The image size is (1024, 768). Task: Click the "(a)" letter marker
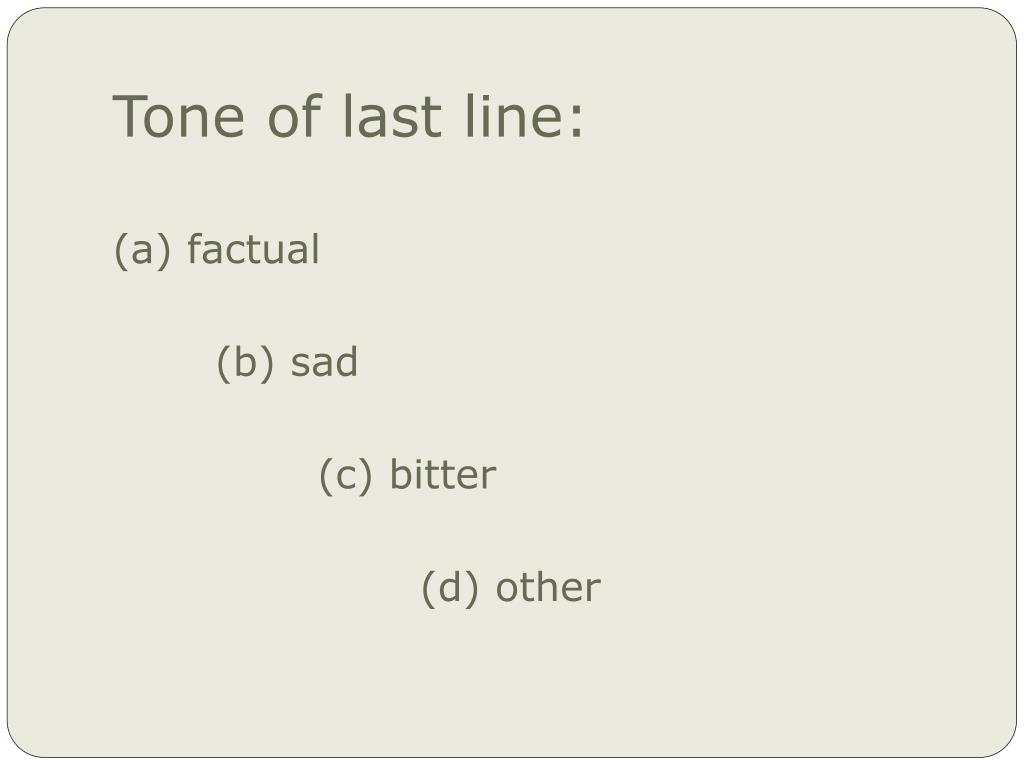(x=142, y=250)
